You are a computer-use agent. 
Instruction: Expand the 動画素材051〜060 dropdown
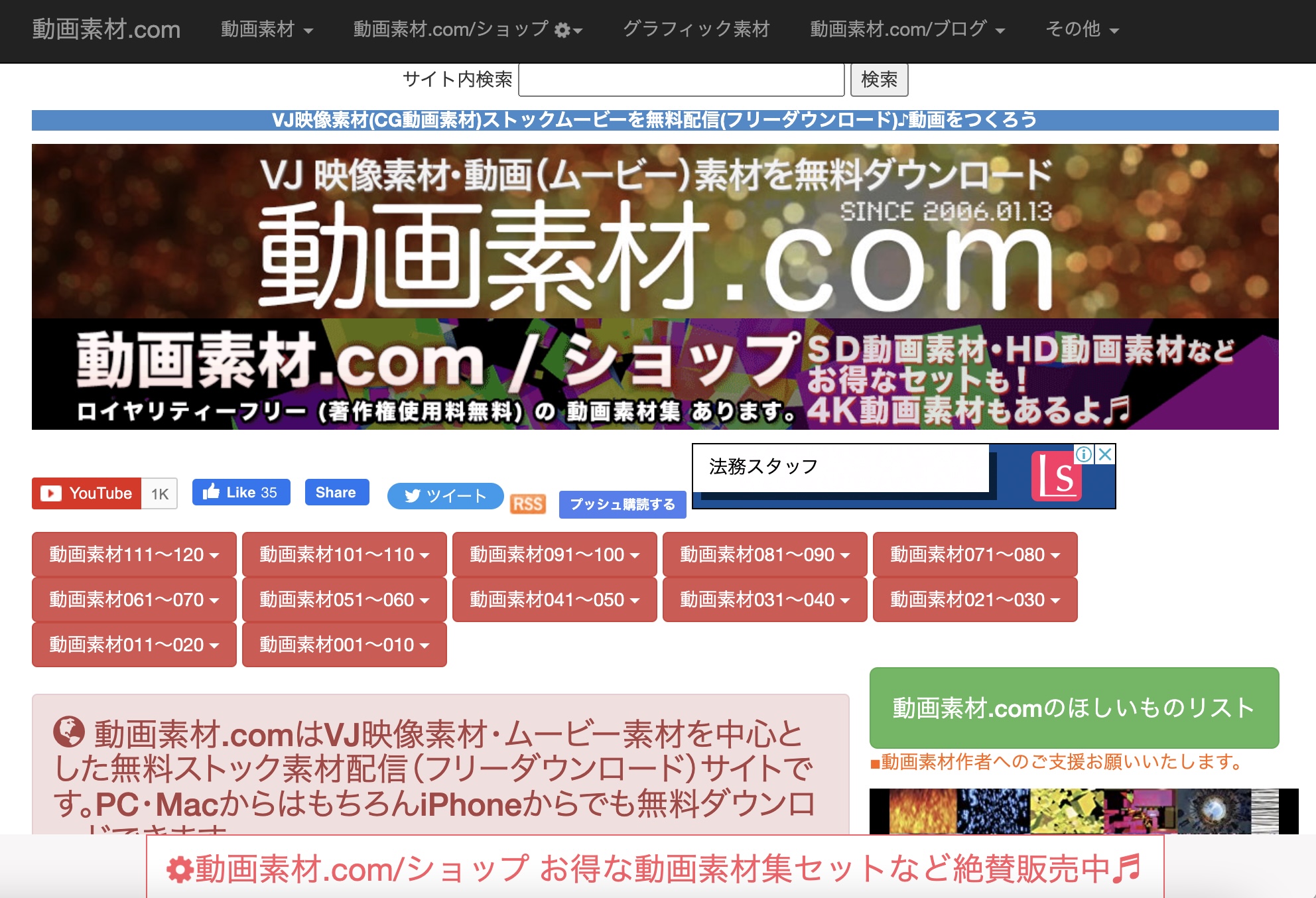pos(344,600)
